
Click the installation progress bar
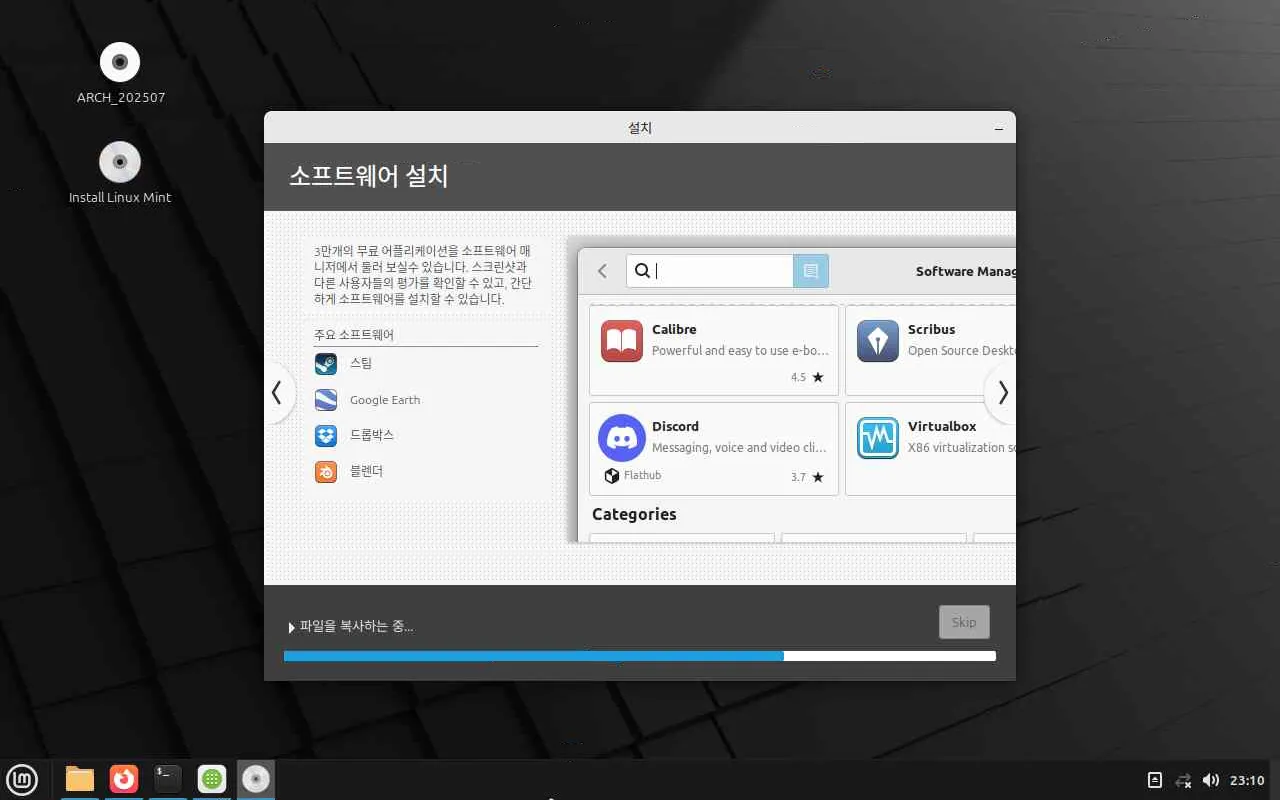pos(640,656)
